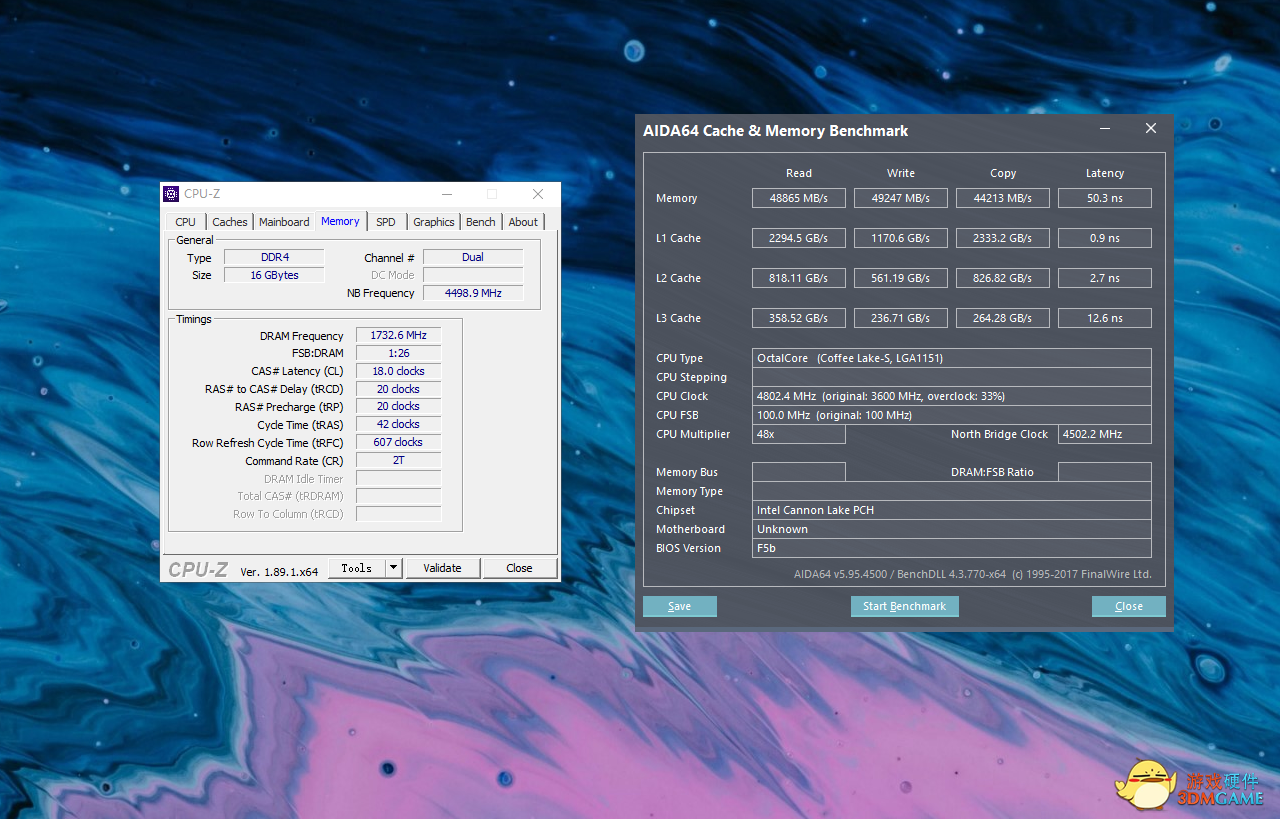Click the empty Memory Bus field
This screenshot has width=1280, height=819.
pyautogui.click(x=799, y=472)
